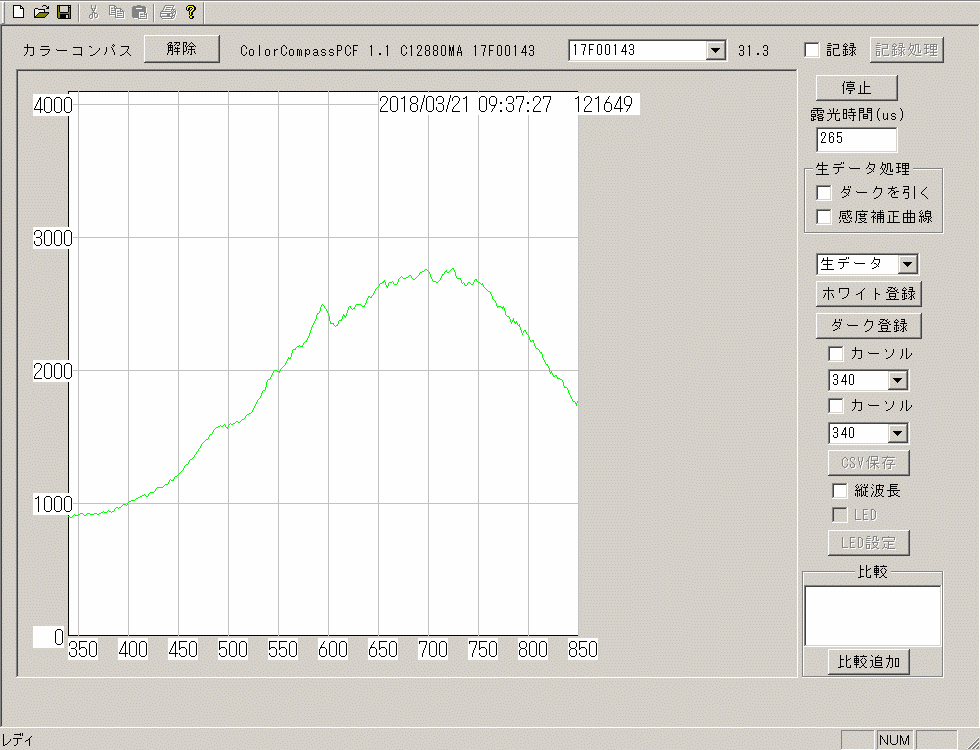Screen dimensions: 980x750
Task: Click the 31.3 value next to dropdown
Action: [753, 51]
